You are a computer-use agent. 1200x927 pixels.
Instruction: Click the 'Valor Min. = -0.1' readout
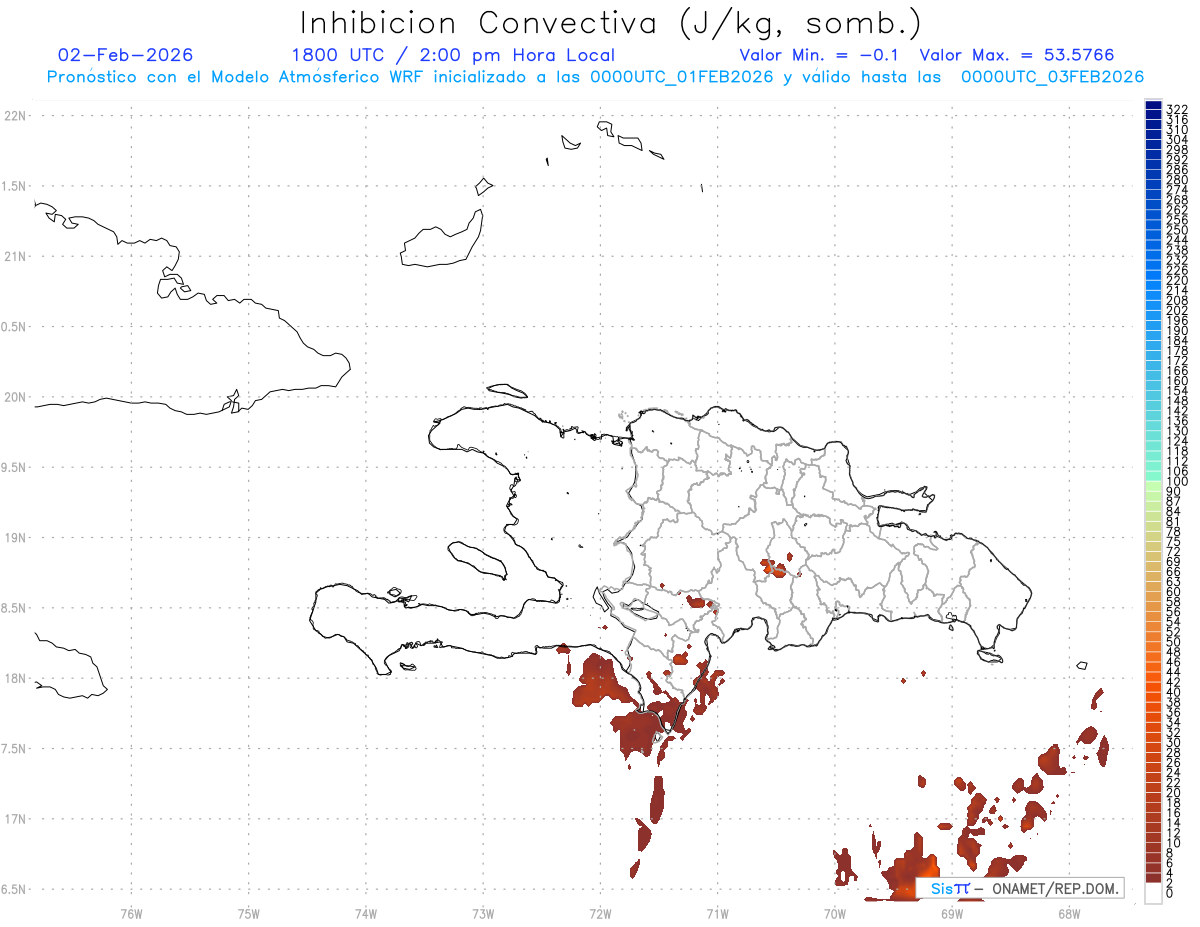pos(819,55)
